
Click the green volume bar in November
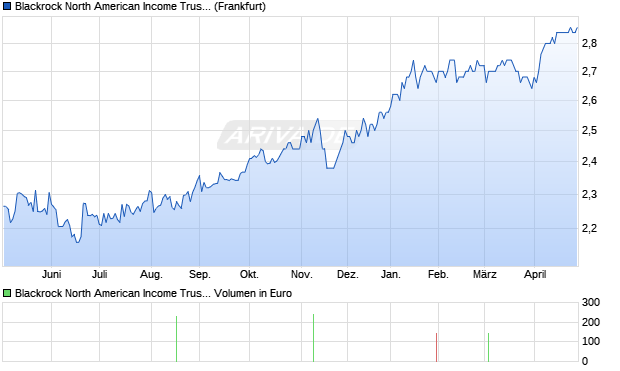[x=314, y=338]
